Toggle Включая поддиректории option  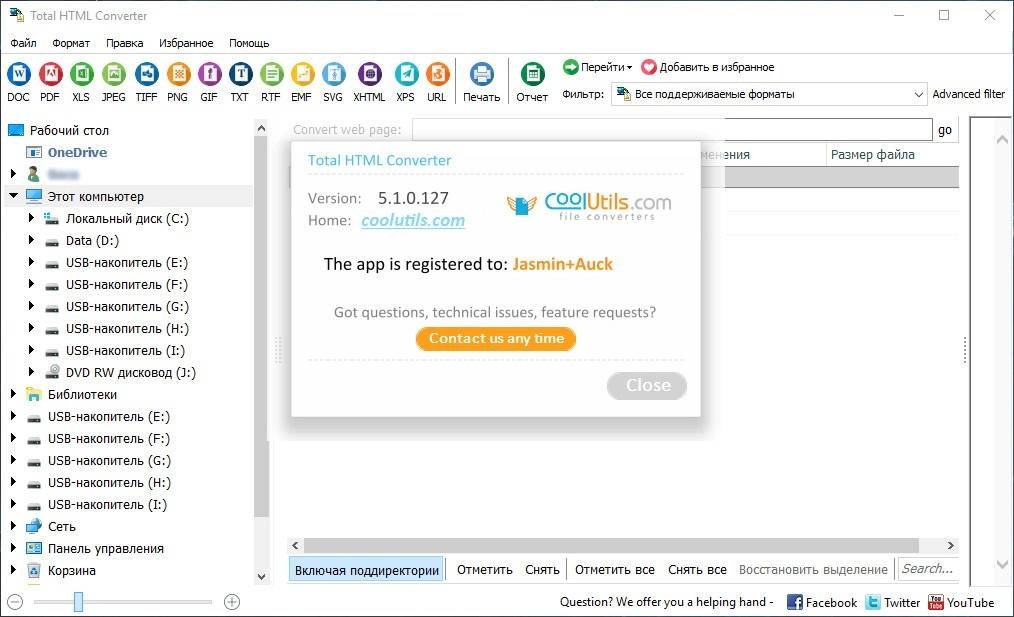click(367, 570)
